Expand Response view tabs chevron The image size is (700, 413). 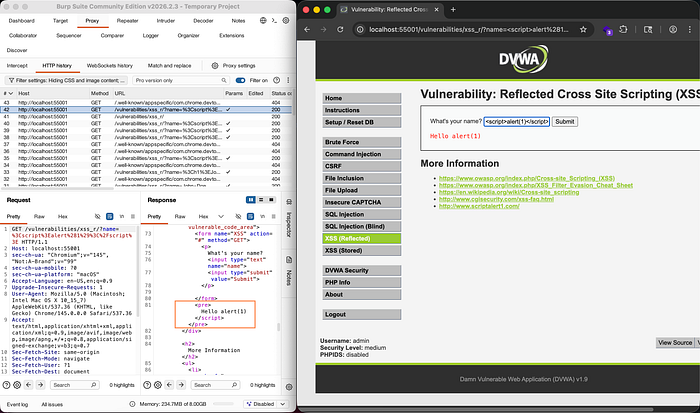click(221, 217)
